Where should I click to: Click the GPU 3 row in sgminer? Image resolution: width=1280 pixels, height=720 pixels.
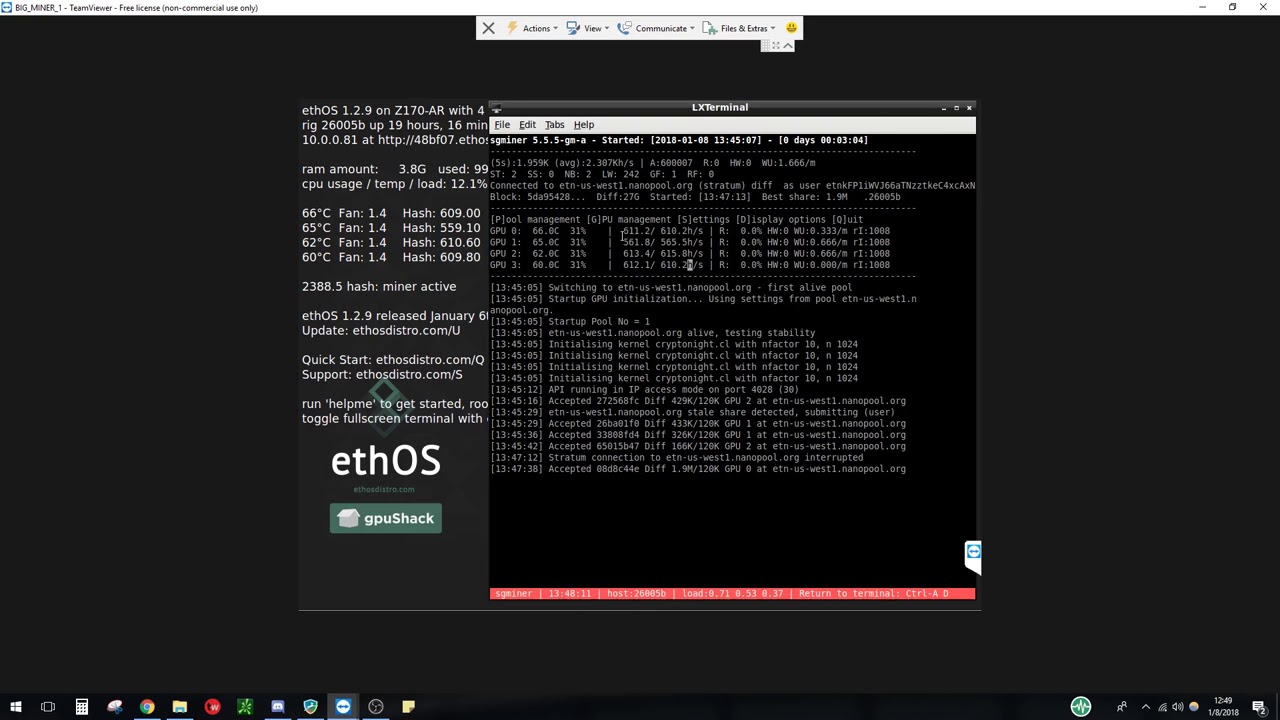tap(690, 265)
